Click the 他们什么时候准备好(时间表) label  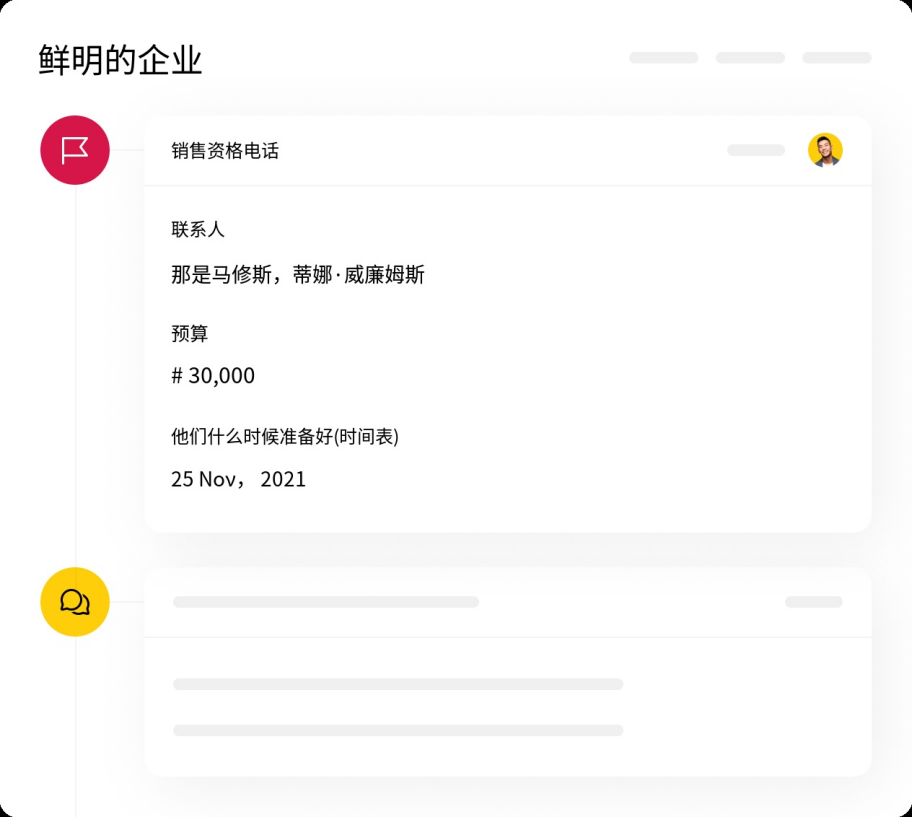click(x=285, y=436)
